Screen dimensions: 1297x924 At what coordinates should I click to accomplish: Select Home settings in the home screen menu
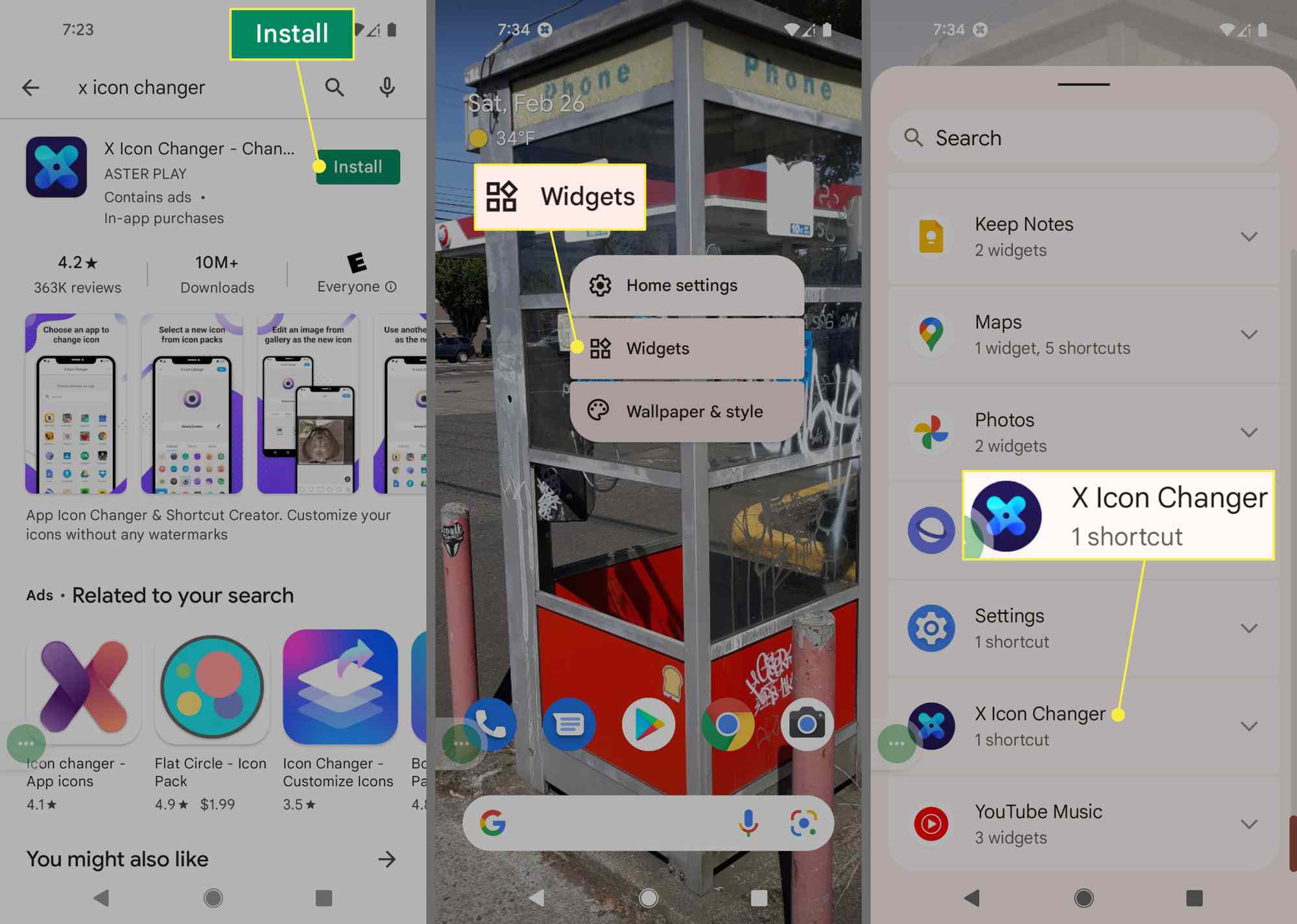coord(687,285)
